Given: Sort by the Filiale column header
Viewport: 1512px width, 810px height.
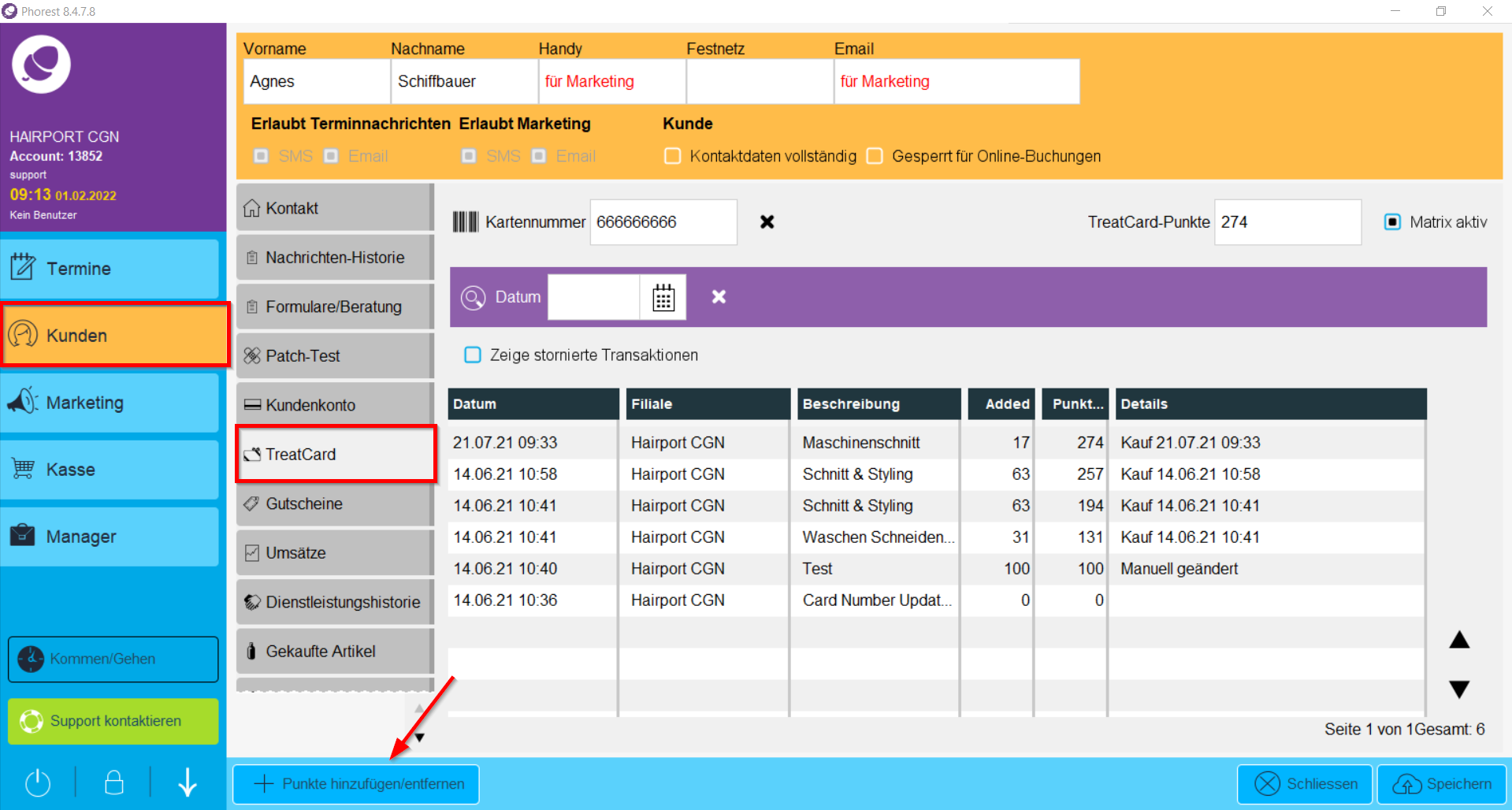Looking at the screenshot, I should 708,404.
